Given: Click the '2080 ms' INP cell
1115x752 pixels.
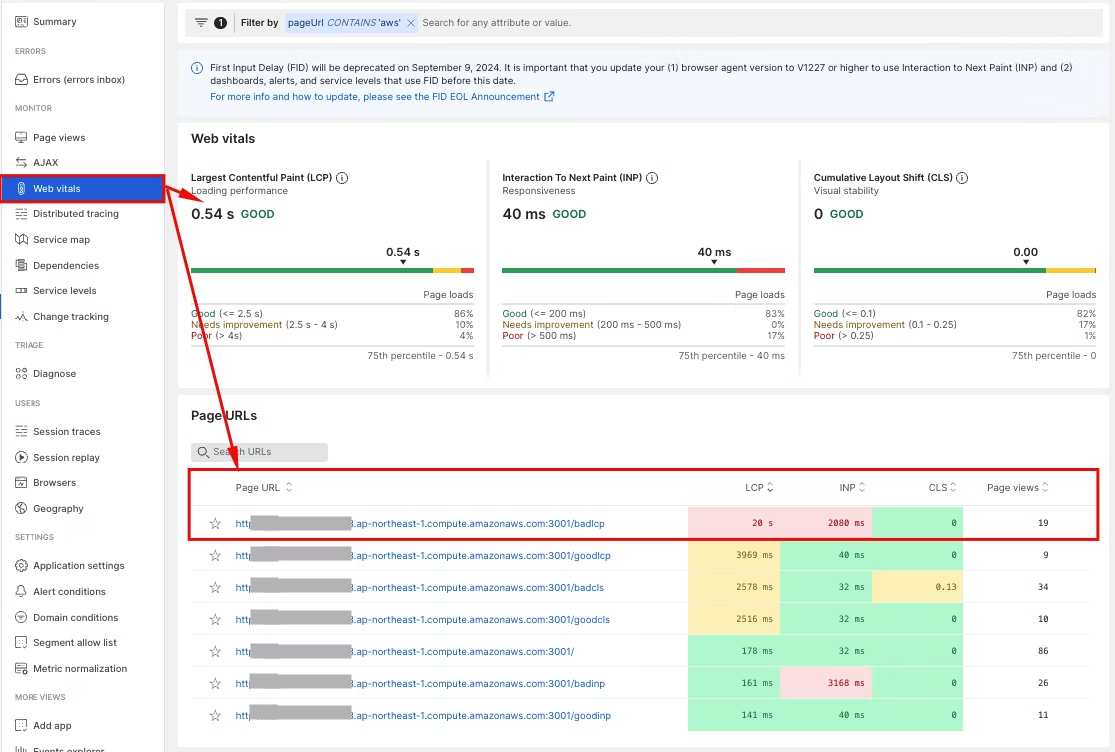Looking at the screenshot, I should (826, 523).
